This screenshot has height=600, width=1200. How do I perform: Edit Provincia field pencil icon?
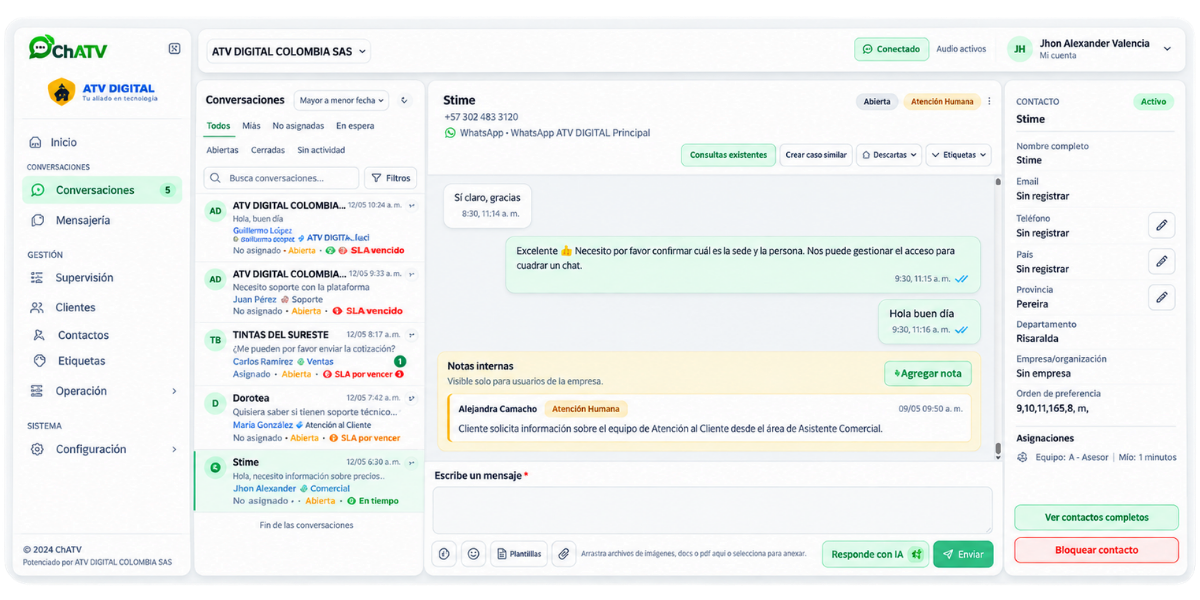tap(1161, 296)
